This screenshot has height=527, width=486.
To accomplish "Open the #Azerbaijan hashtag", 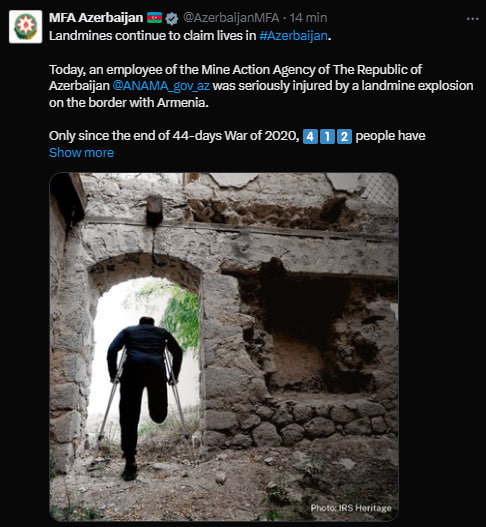I will point(293,36).
